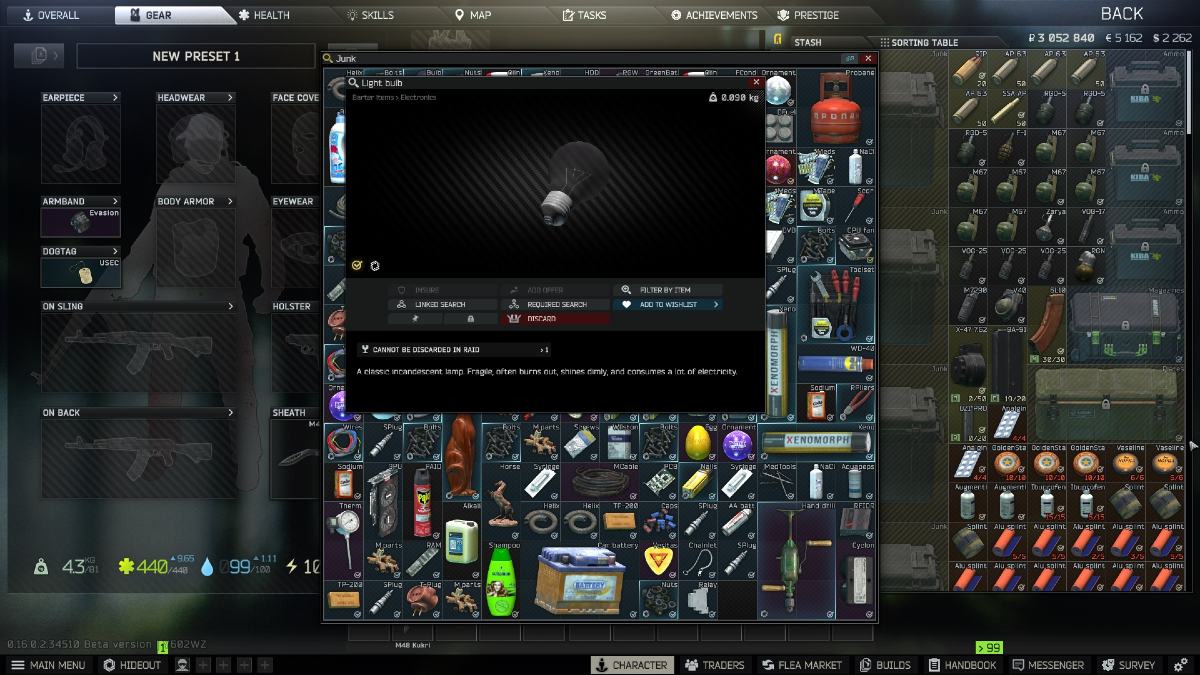Click the BACK button
This screenshot has height=675, width=1200.
pos(1120,14)
